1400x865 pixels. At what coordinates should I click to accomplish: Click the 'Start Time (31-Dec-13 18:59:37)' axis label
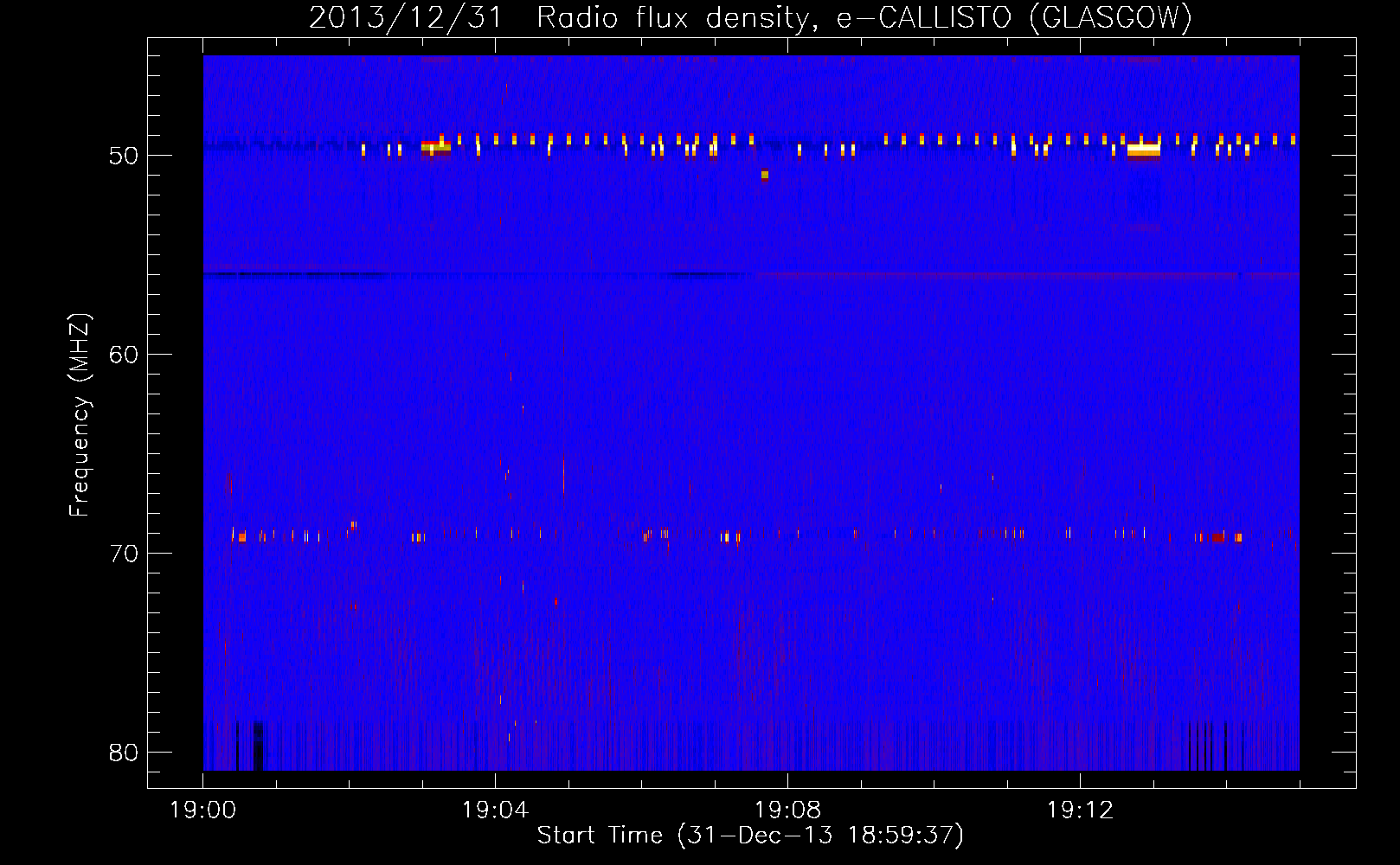(750, 835)
